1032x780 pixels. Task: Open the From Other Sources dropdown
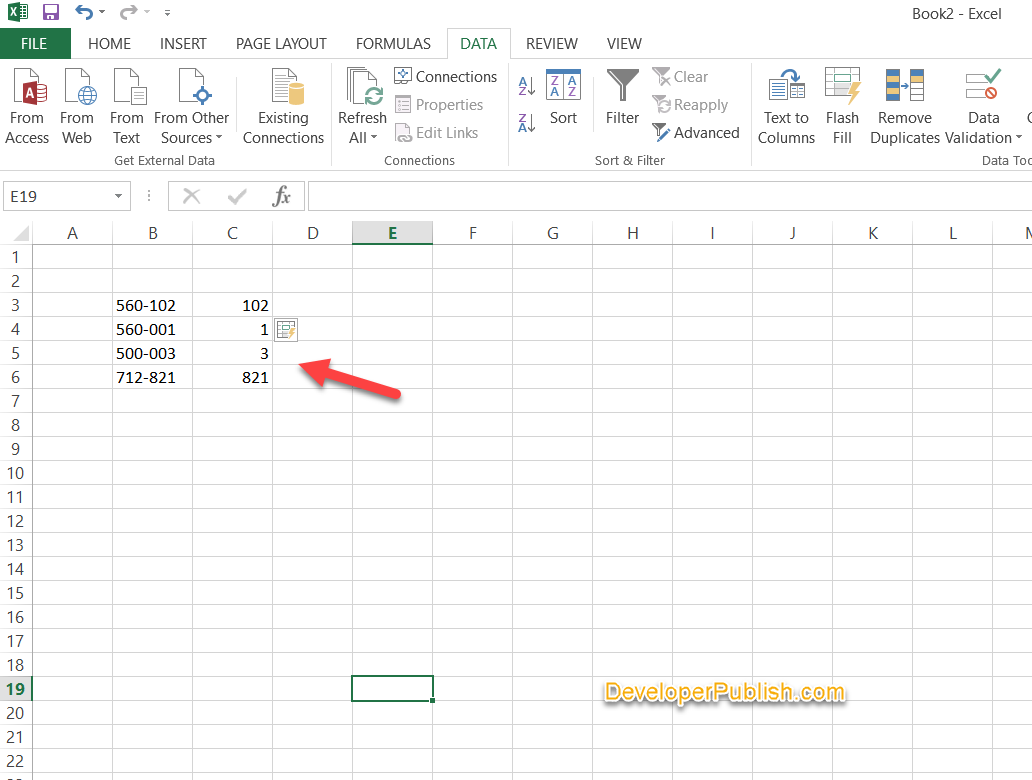191,104
